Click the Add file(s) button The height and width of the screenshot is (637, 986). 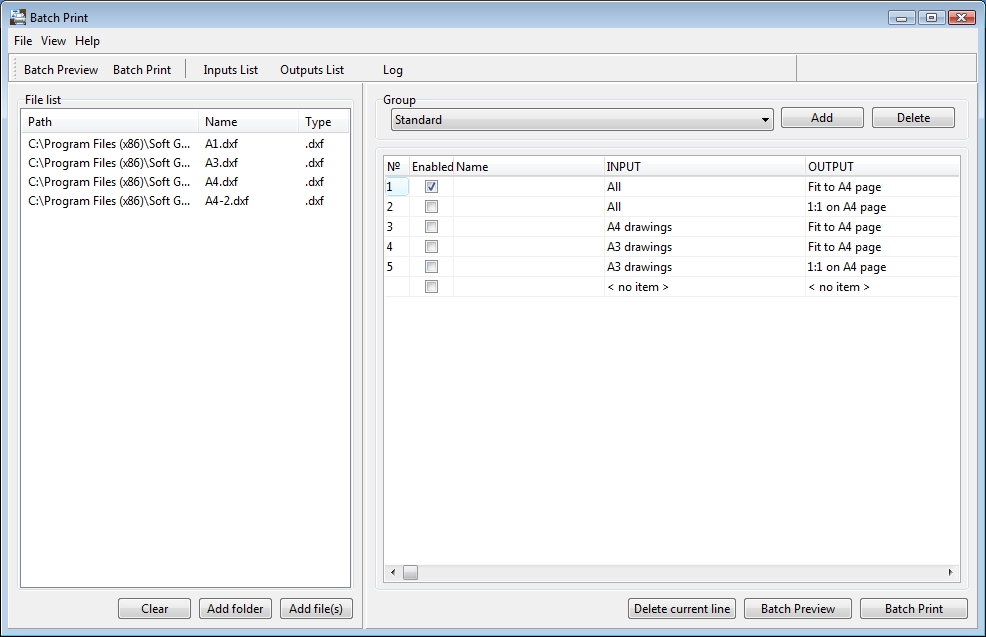pyautogui.click(x=315, y=609)
